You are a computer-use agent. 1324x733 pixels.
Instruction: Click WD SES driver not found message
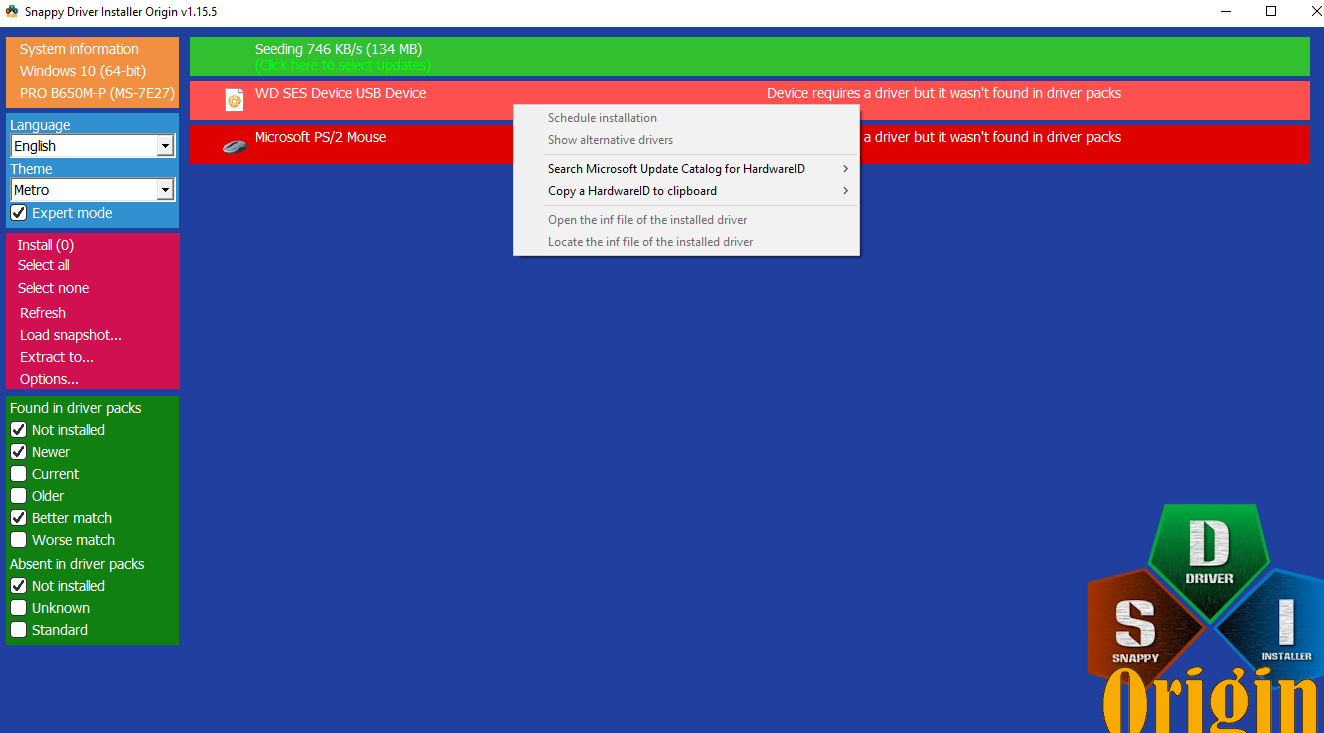tap(944, 93)
